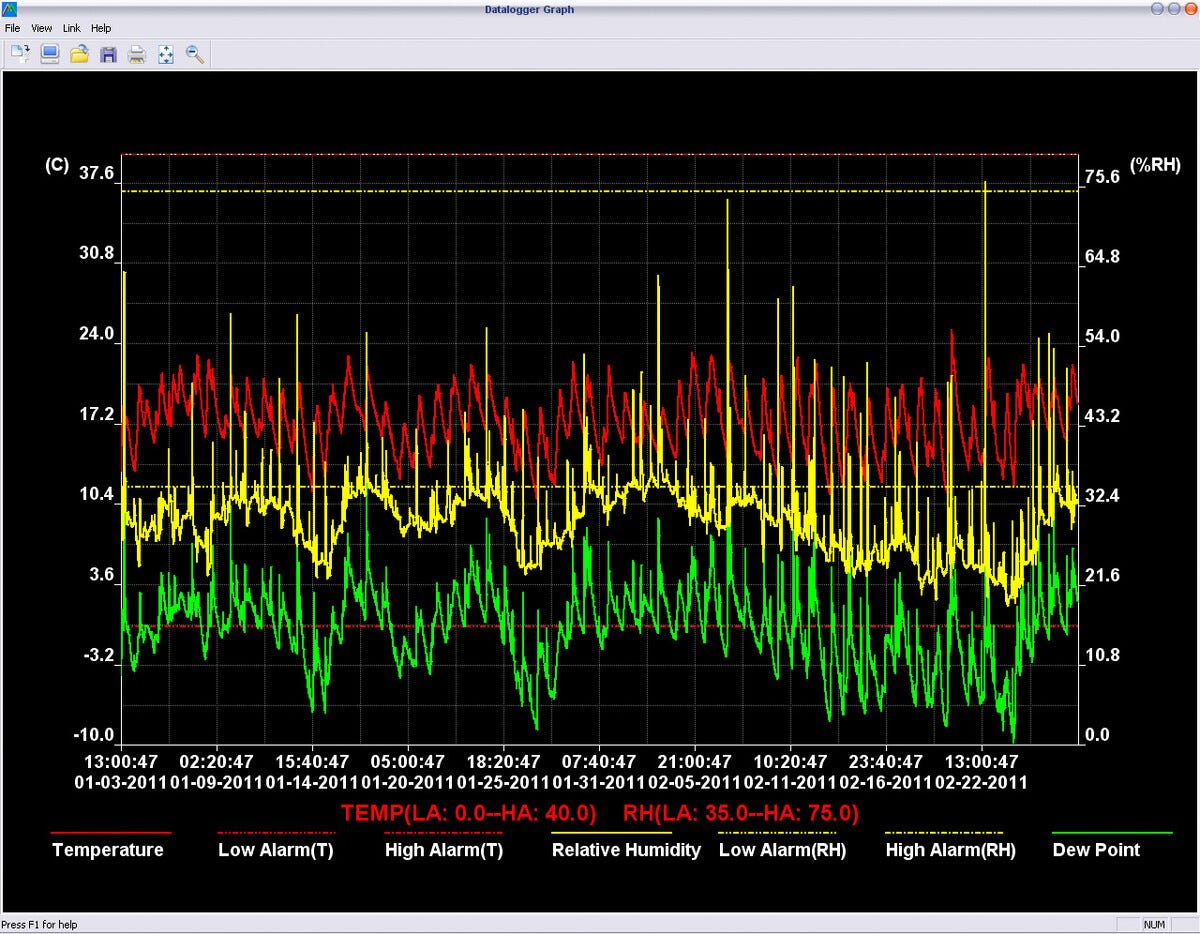
Task: Select the Relative Humidity legend label
Action: coord(626,850)
